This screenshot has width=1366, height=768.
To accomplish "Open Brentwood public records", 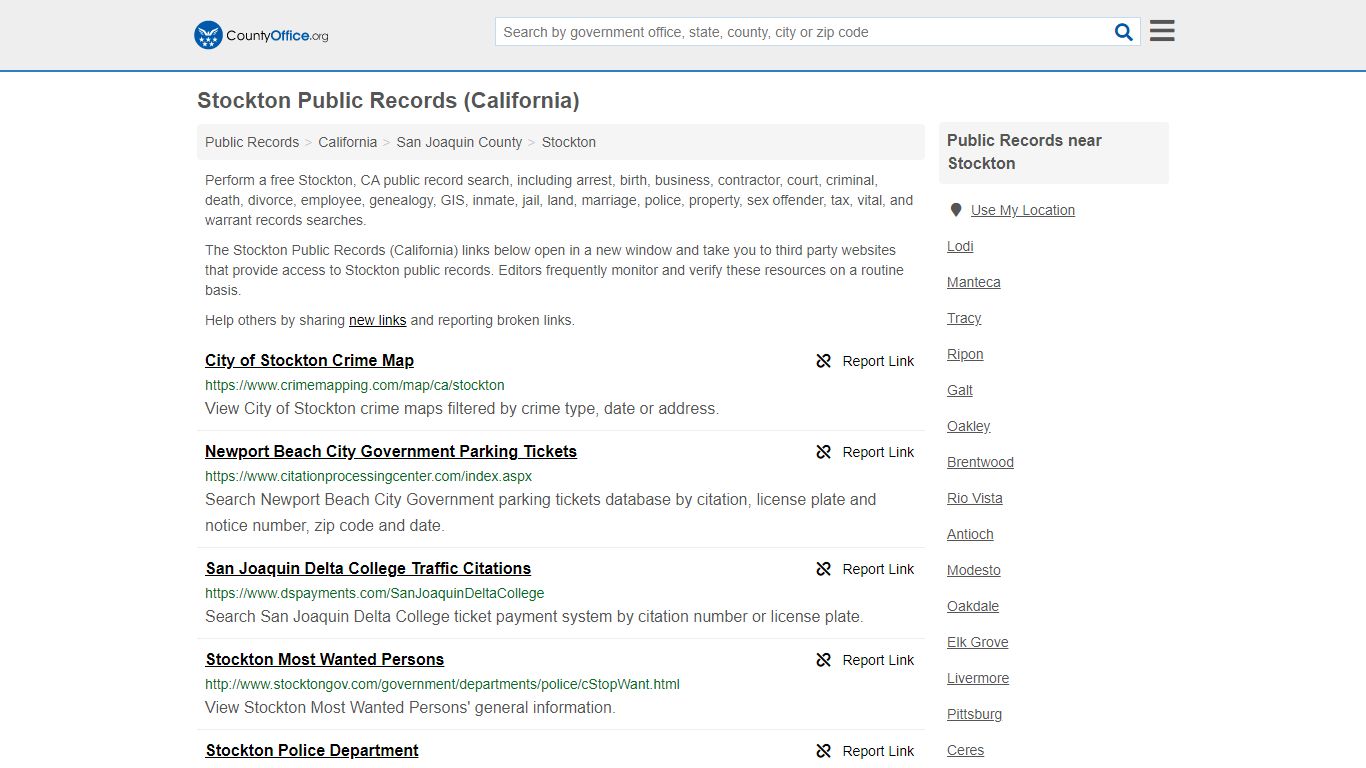I will pos(980,462).
